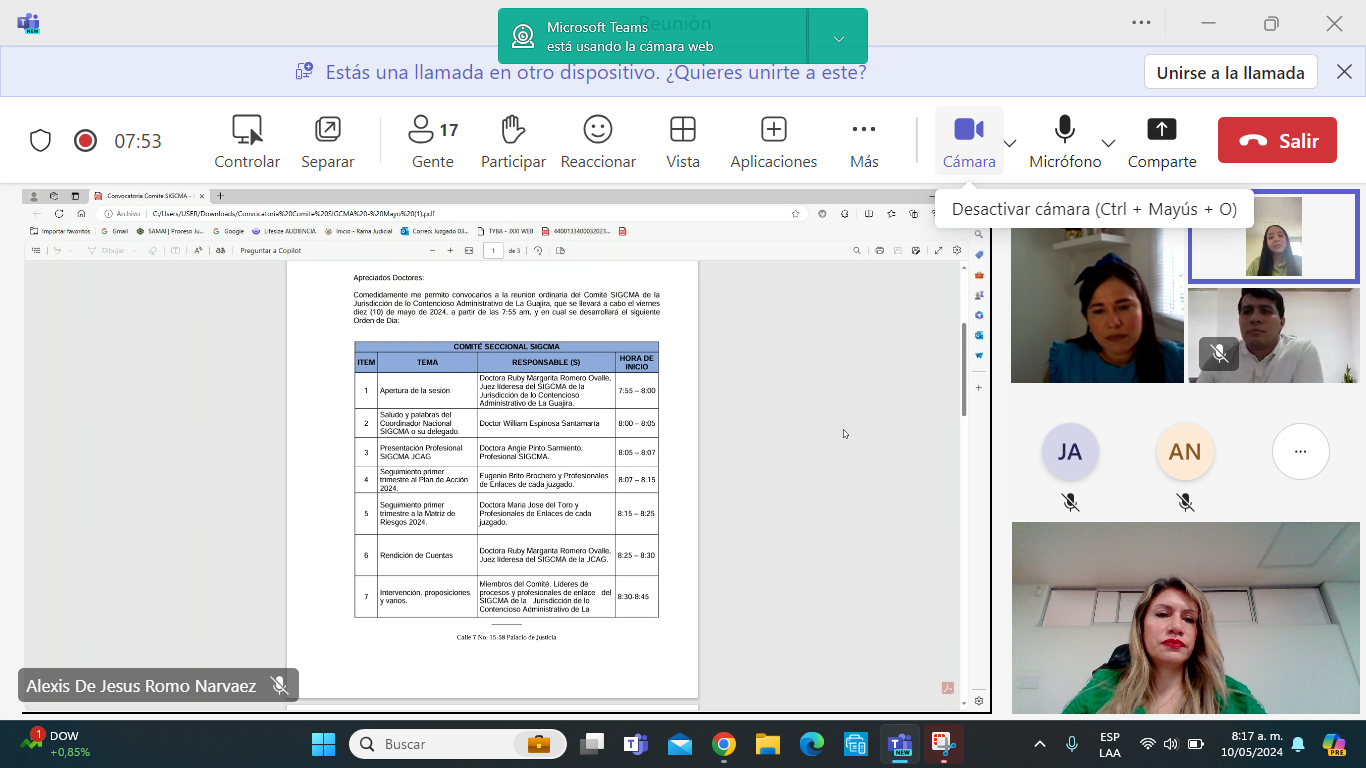This screenshot has height=768, width=1366.
Task: Open Task View from the taskbar
Action: pyautogui.click(x=593, y=744)
